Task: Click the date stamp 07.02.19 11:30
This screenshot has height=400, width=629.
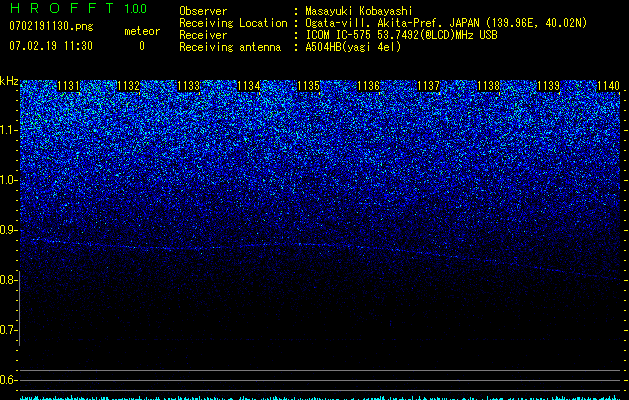Action: (51, 46)
